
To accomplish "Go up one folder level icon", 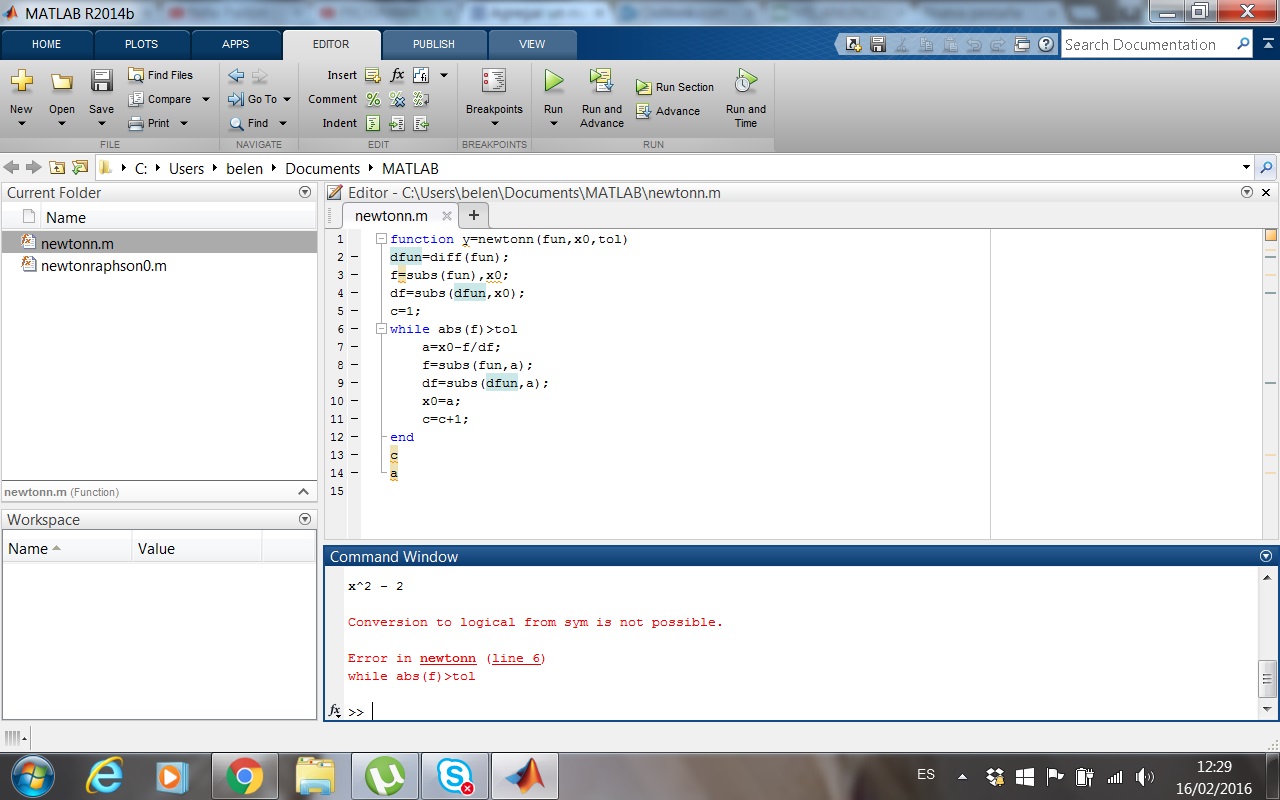I will click(x=57, y=168).
